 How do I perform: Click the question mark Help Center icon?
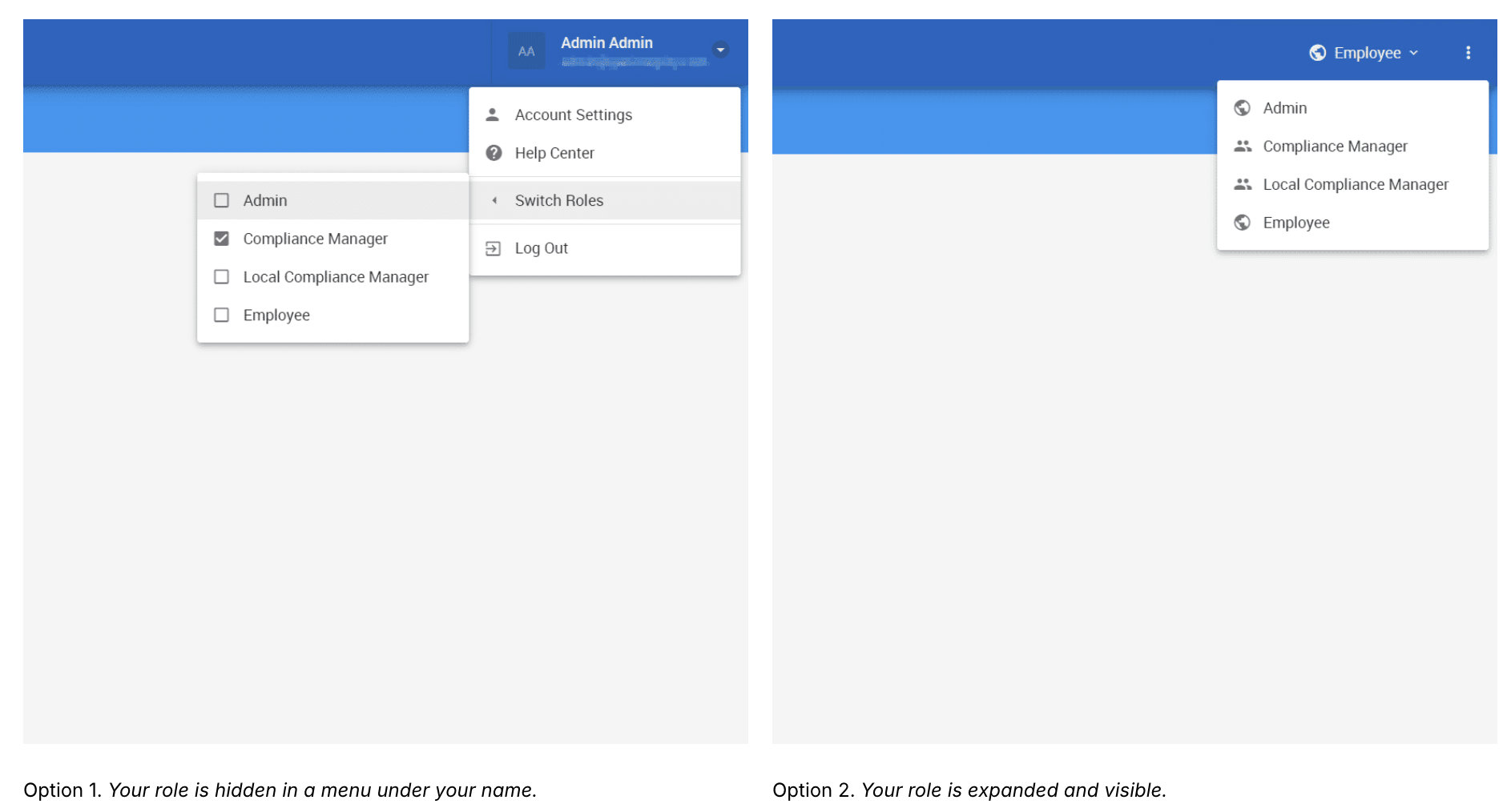click(x=494, y=153)
